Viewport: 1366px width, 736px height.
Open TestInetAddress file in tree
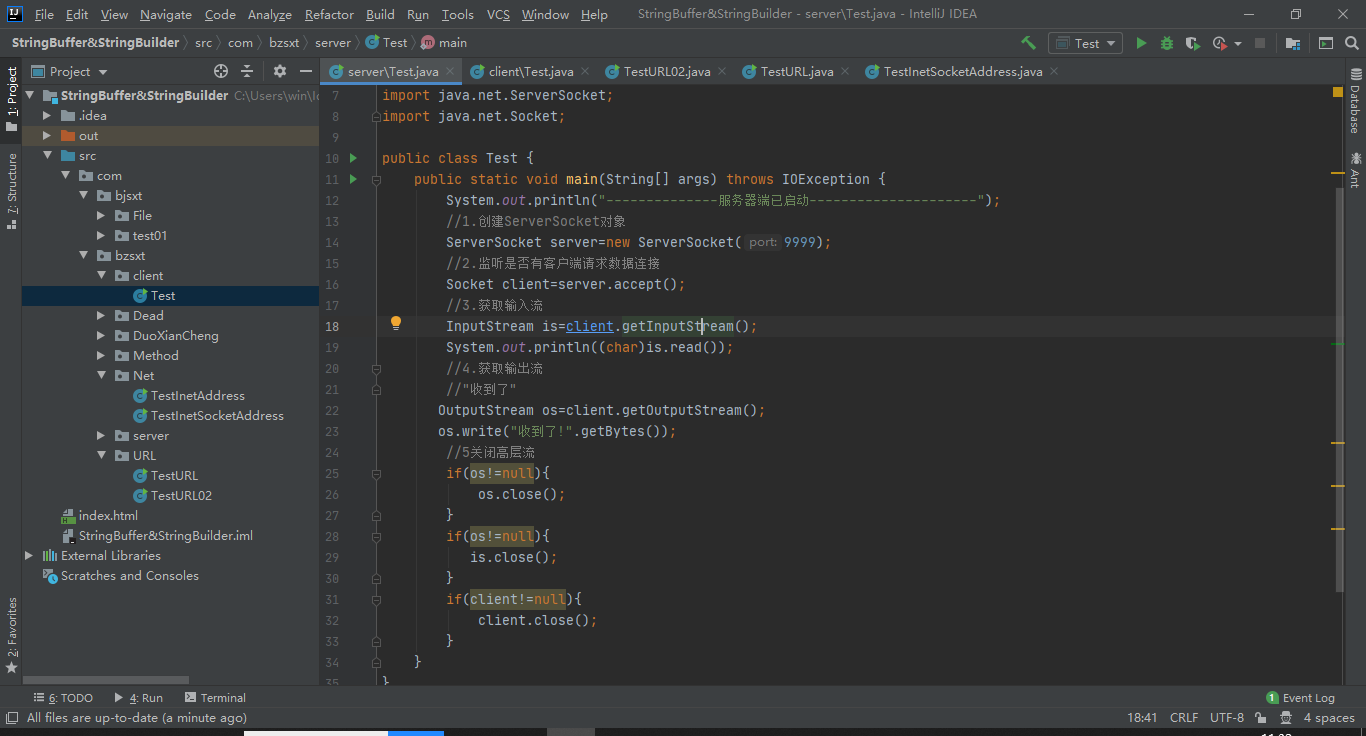coord(197,396)
